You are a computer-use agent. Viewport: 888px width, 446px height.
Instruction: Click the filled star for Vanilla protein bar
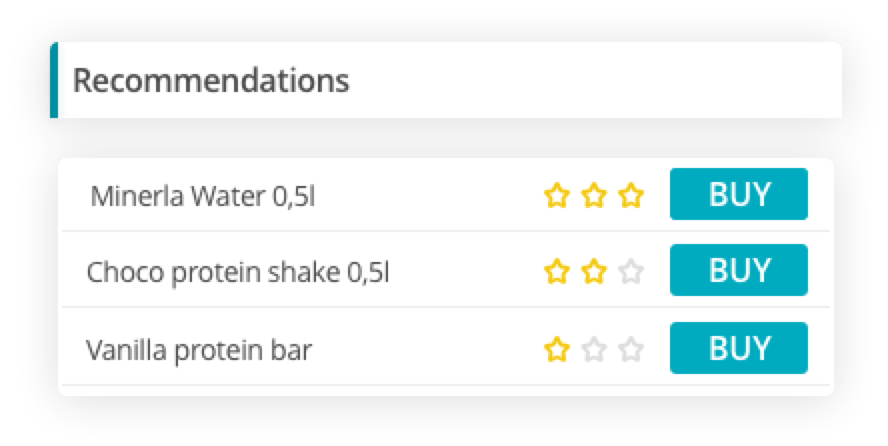click(x=555, y=349)
